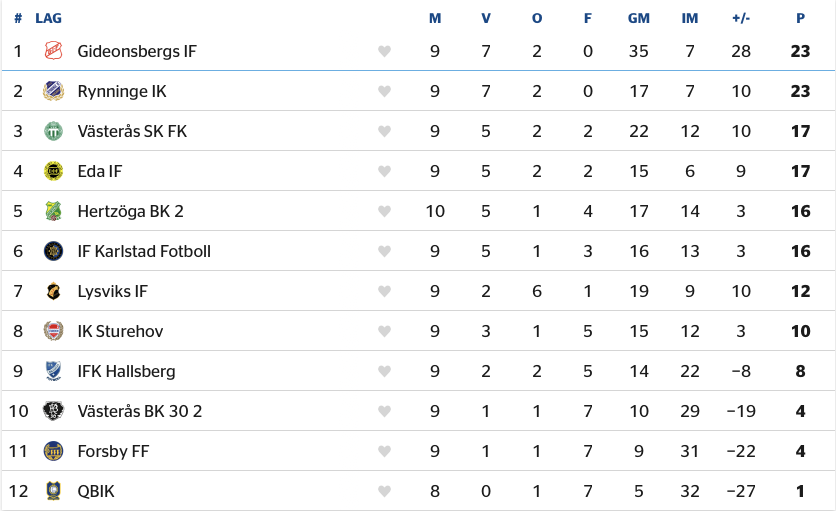The height and width of the screenshot is (511, 836).
Task: Favorite Gideonsbergs IF with heart icon
Action: tap(384, 51)
